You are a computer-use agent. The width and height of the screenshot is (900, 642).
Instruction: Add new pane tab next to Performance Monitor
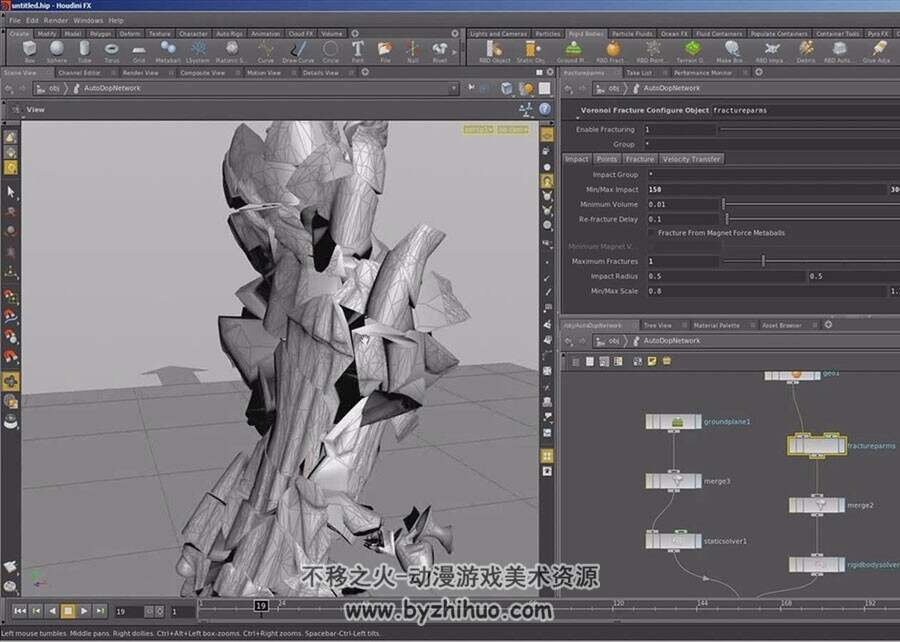point(759,72)
